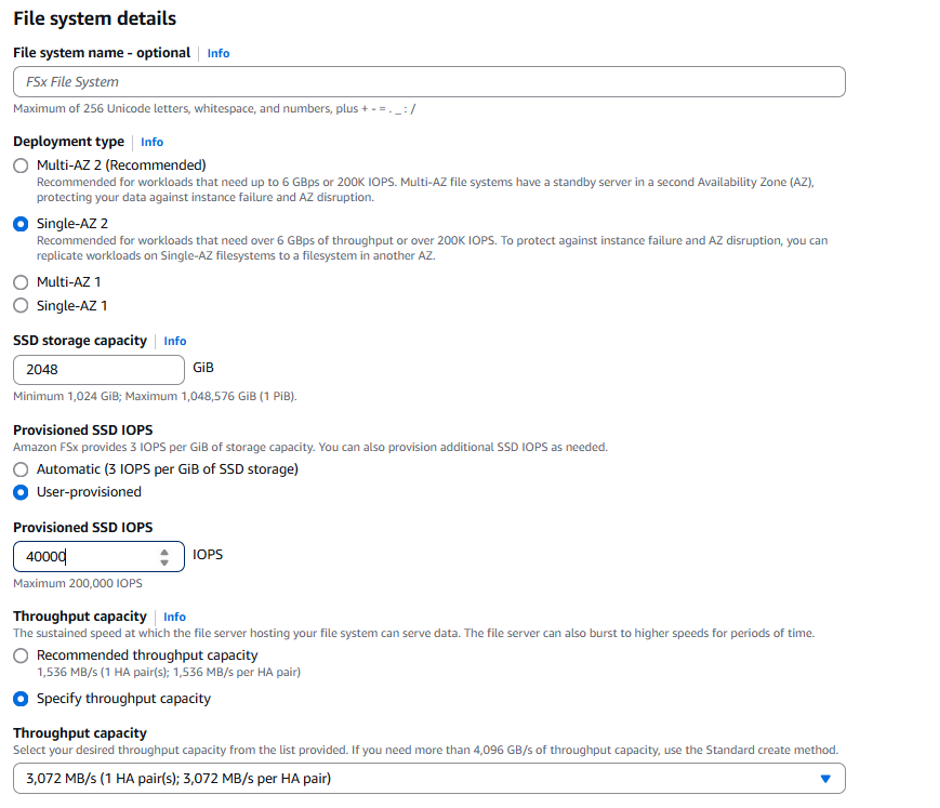Open Info link next to Deployment type
This screenshot has width=940, height=808.
[152, 142]
